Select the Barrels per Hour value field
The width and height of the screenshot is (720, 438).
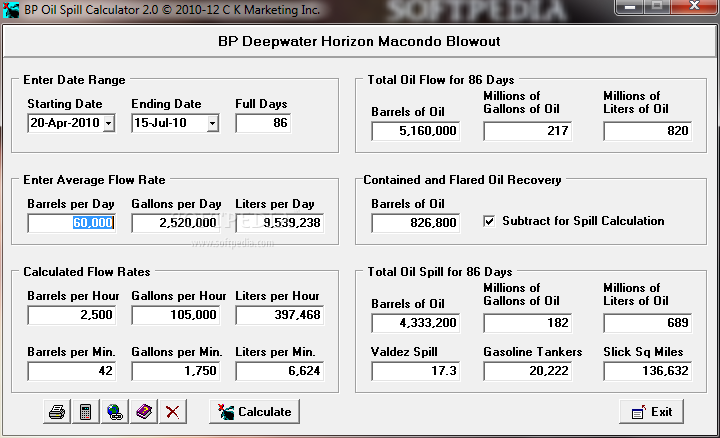71,315
